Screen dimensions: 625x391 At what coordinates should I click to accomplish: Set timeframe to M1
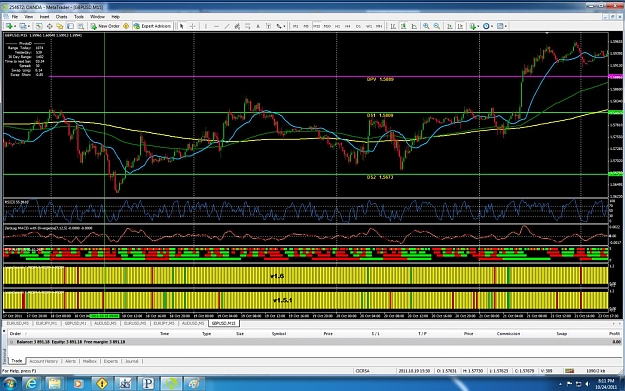click(295, 26)
